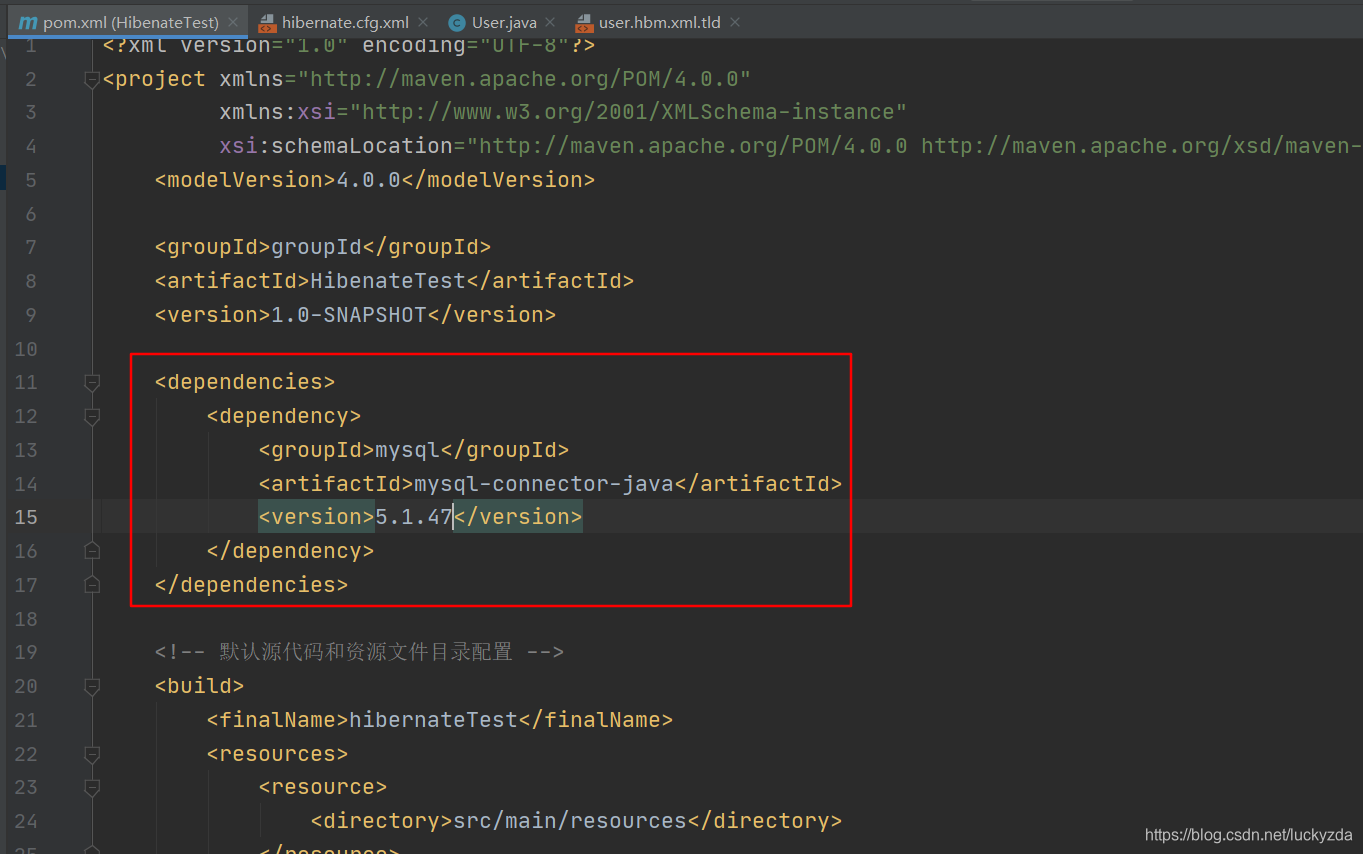Click artifactId value mysql-connector-java
Screen dimensions: 1363x854
tap(544, 484)
